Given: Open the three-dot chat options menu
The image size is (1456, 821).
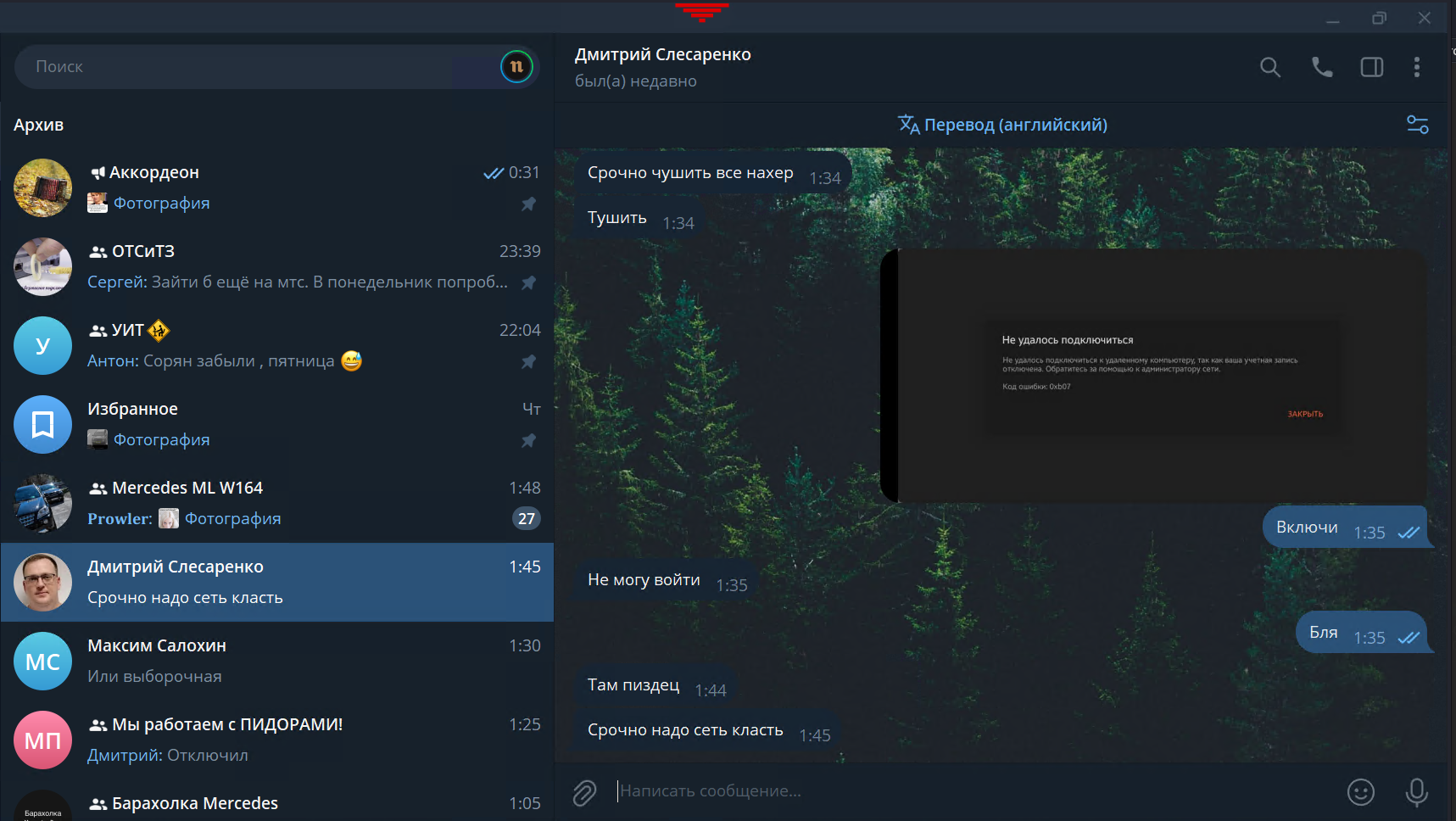Looking at the screenshot, I should click(x=1416, y=67).
